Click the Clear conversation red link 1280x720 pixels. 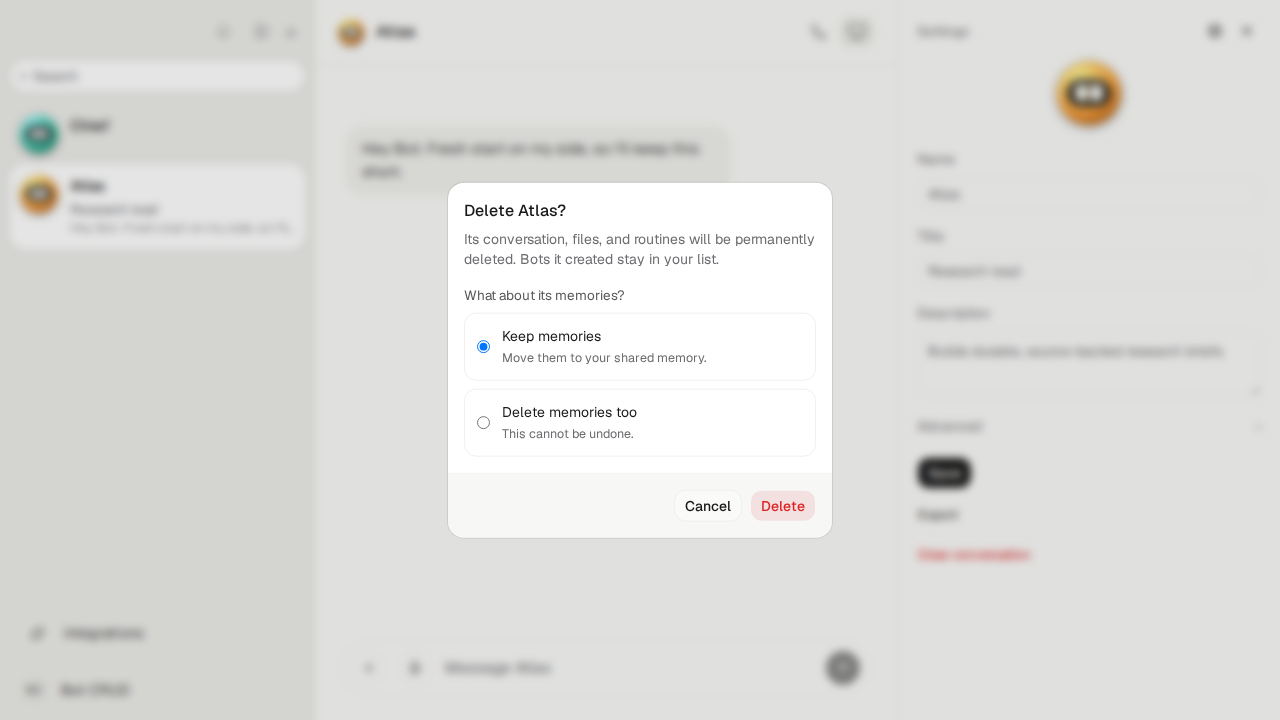click(x=973, y=554)
